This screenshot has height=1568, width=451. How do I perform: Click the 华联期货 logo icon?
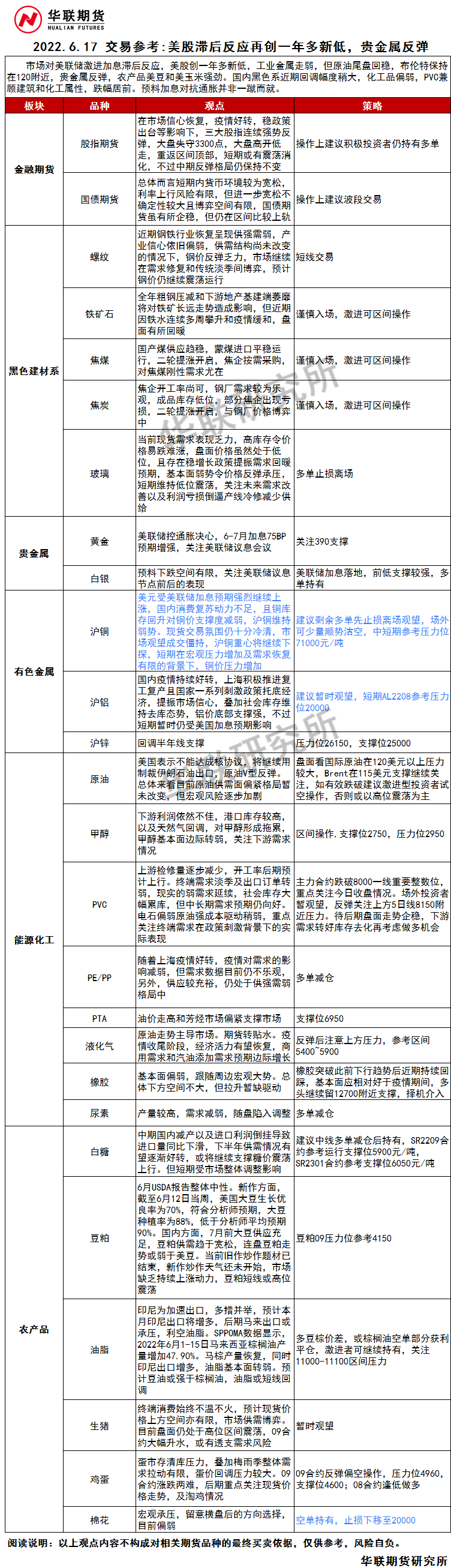28,19
